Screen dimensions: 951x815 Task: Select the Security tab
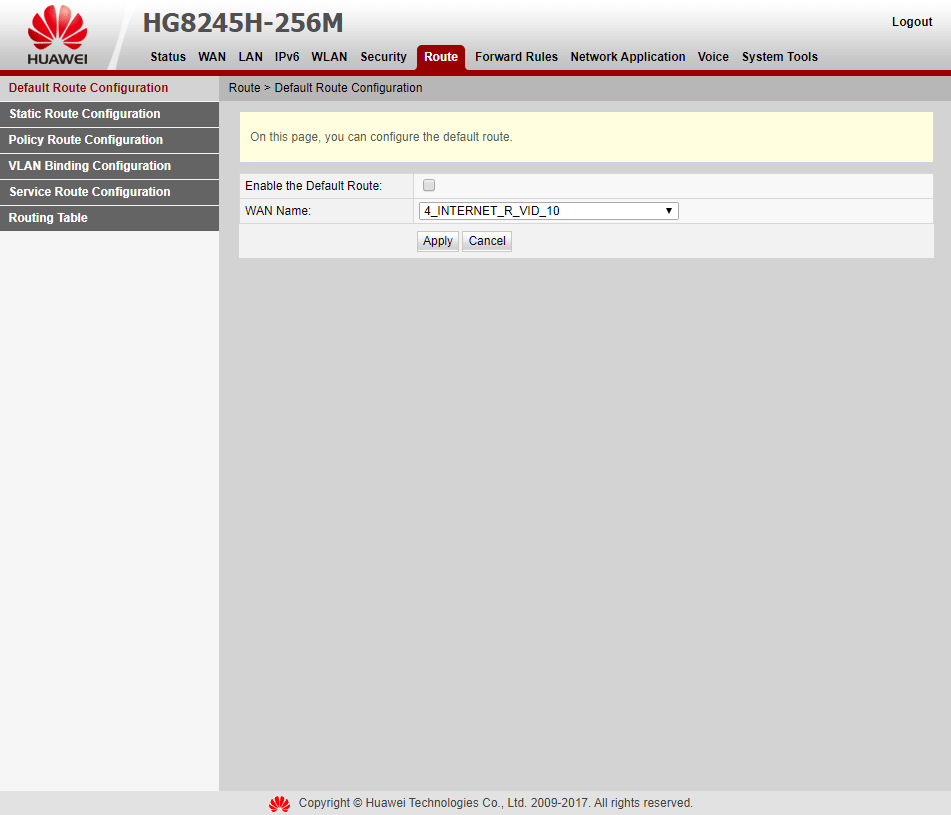click(383, 57)
